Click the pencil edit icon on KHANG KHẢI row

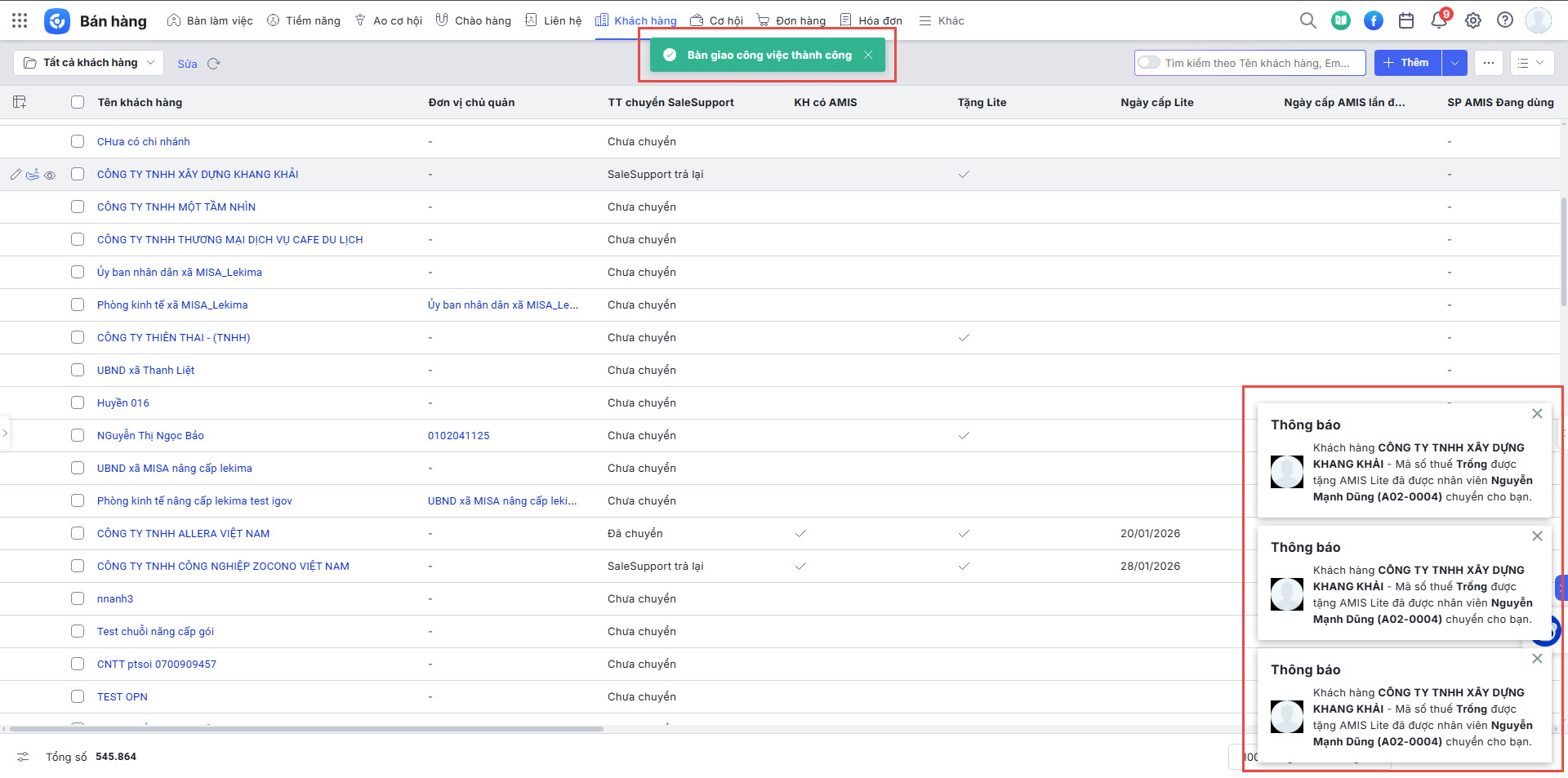[x=16, y=175]
